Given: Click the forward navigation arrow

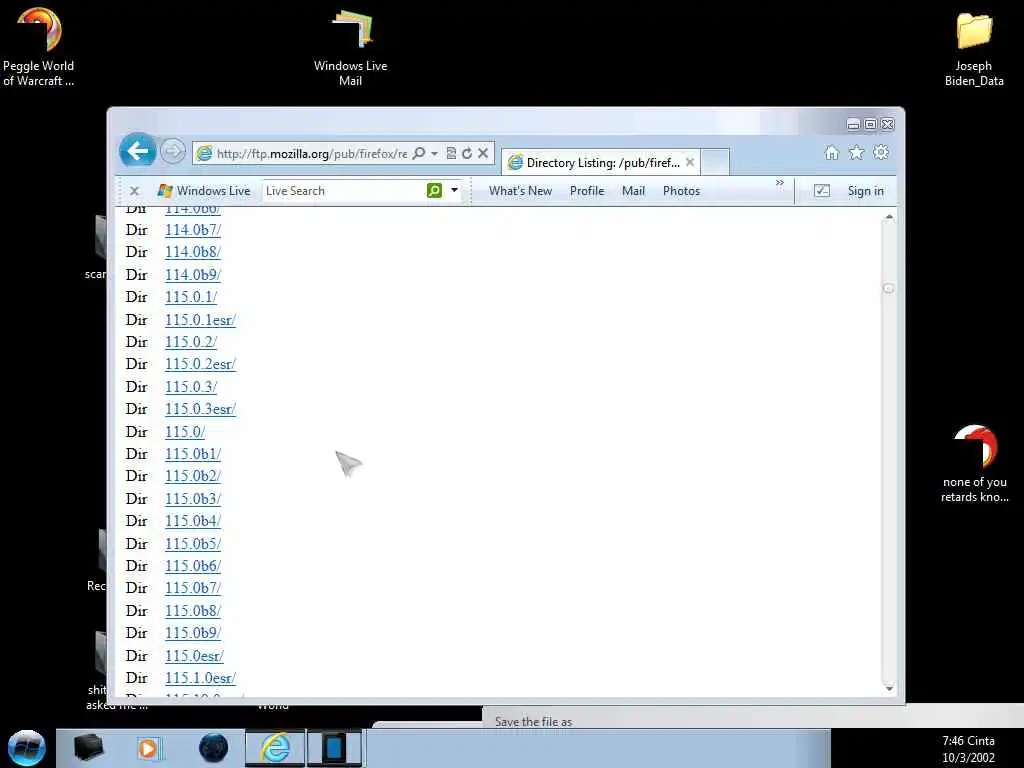Looking at the screenshot, I should [x=173, y=152].
